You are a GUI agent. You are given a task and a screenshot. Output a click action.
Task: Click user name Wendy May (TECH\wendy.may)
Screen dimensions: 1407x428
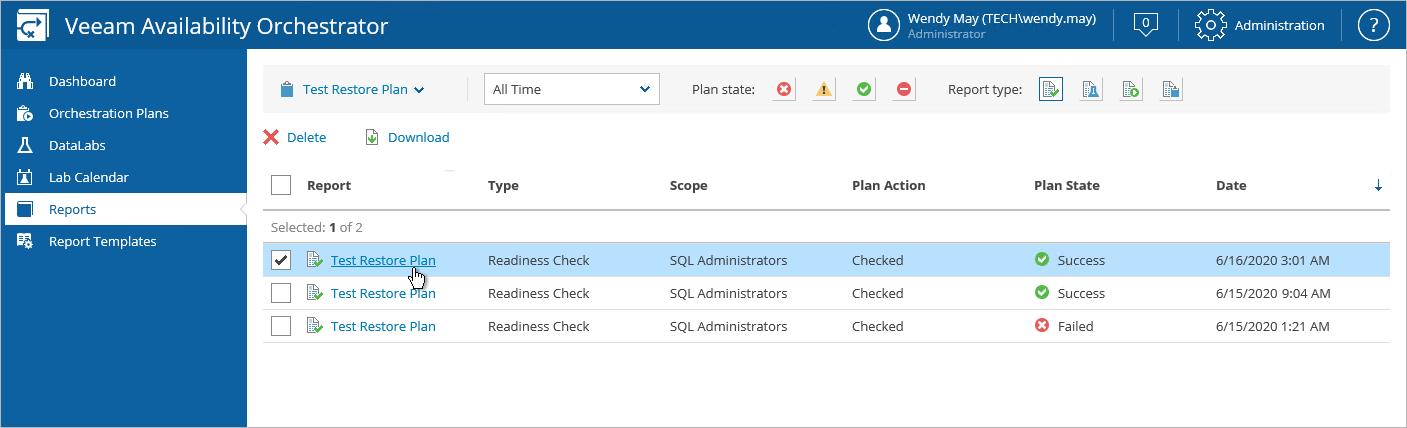1002,18
